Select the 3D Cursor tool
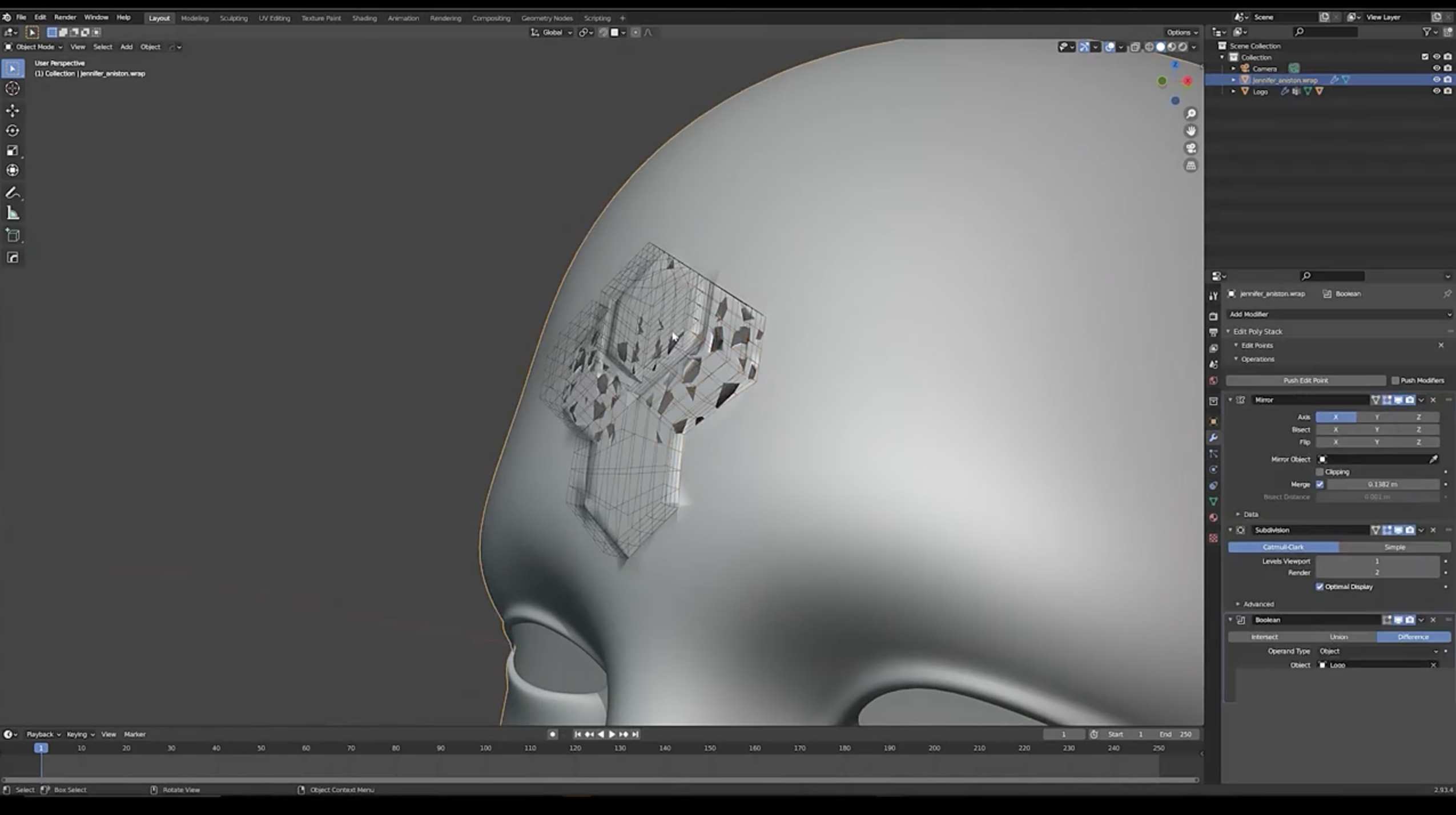This screenshot has width=1456, height=815. coord(13,88)
